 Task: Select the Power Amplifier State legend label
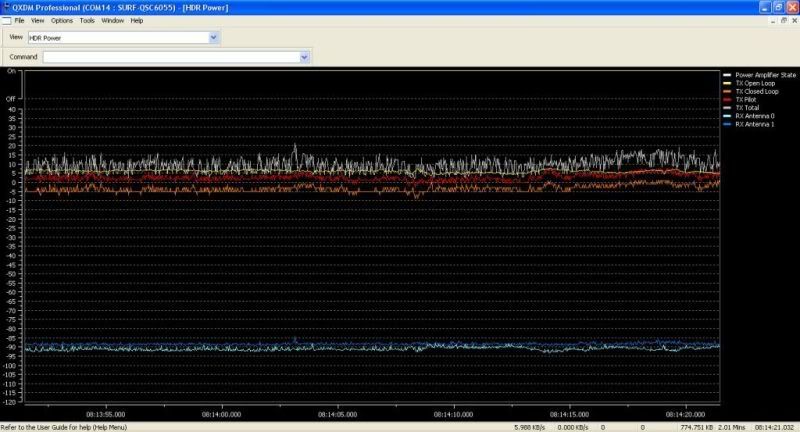click(765, 75)
